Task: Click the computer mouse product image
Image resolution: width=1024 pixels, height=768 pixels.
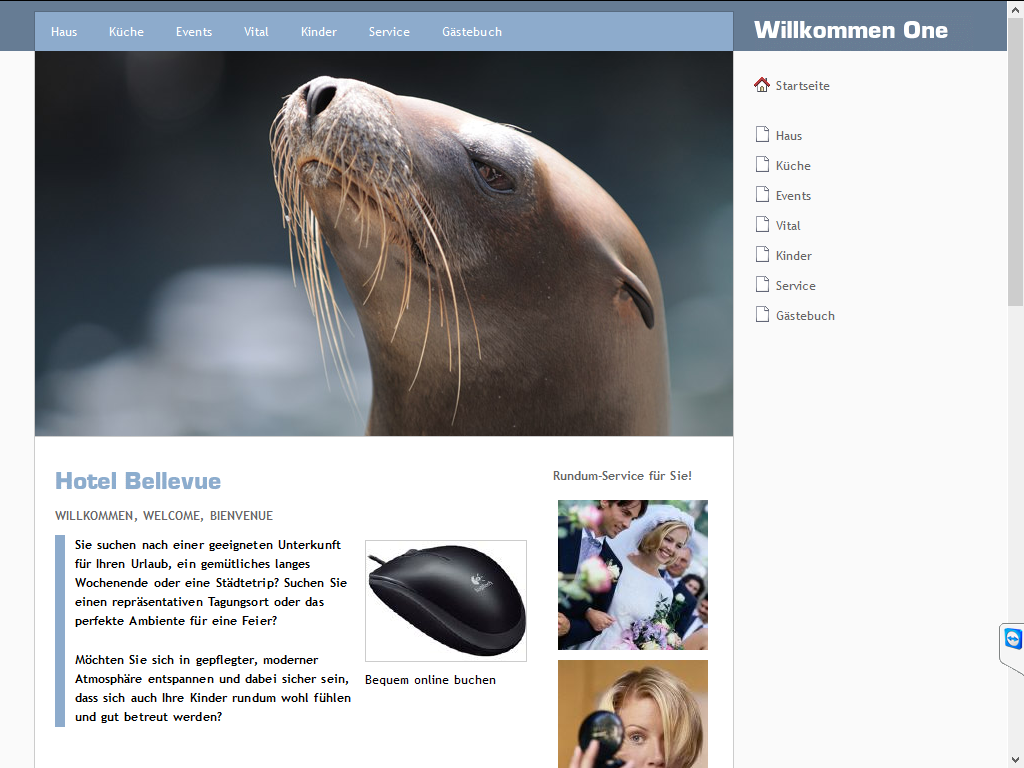Action: [x=446, y=601]
